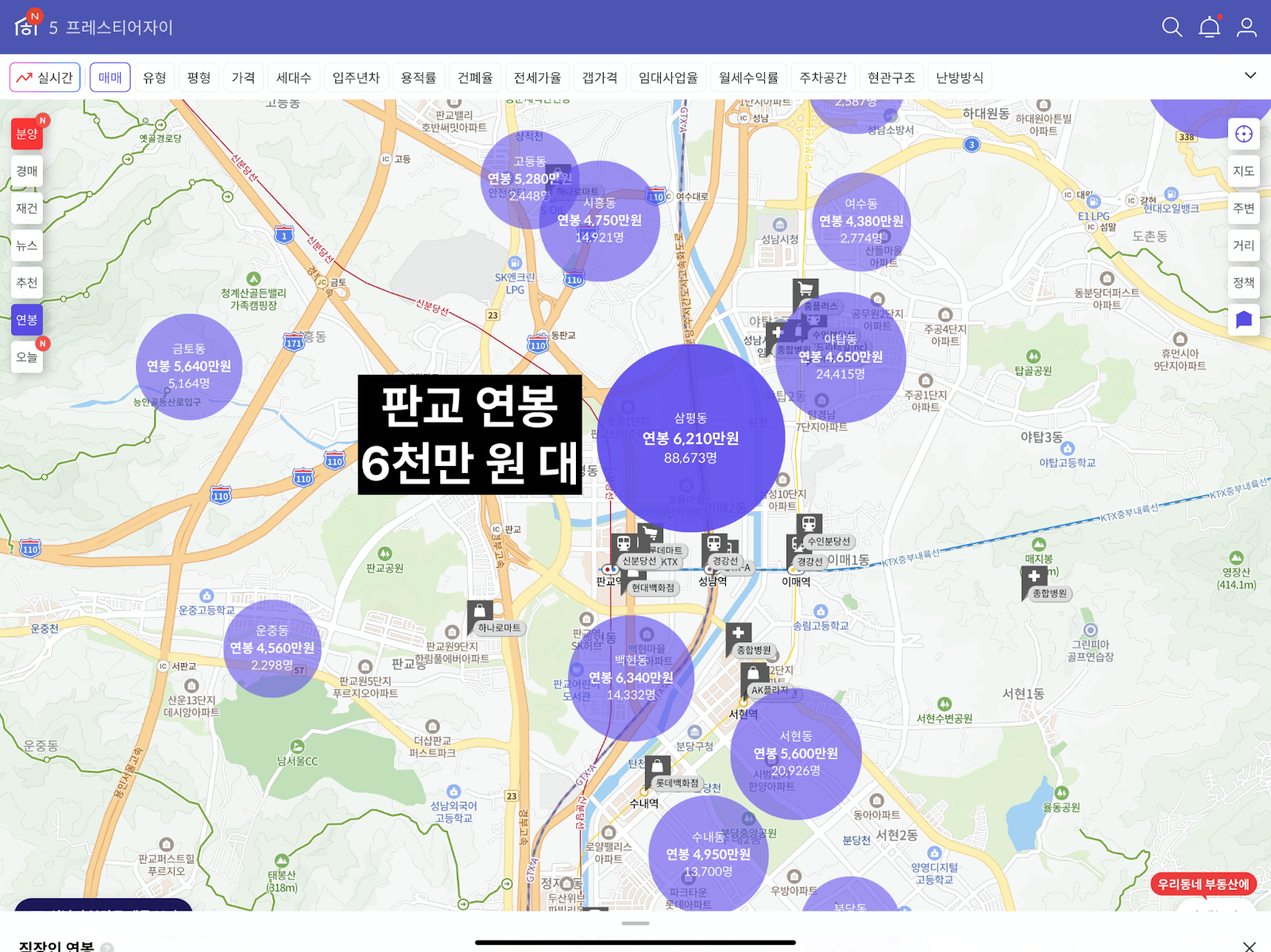Open the 용적률 filter dropdown

(419, 77)
